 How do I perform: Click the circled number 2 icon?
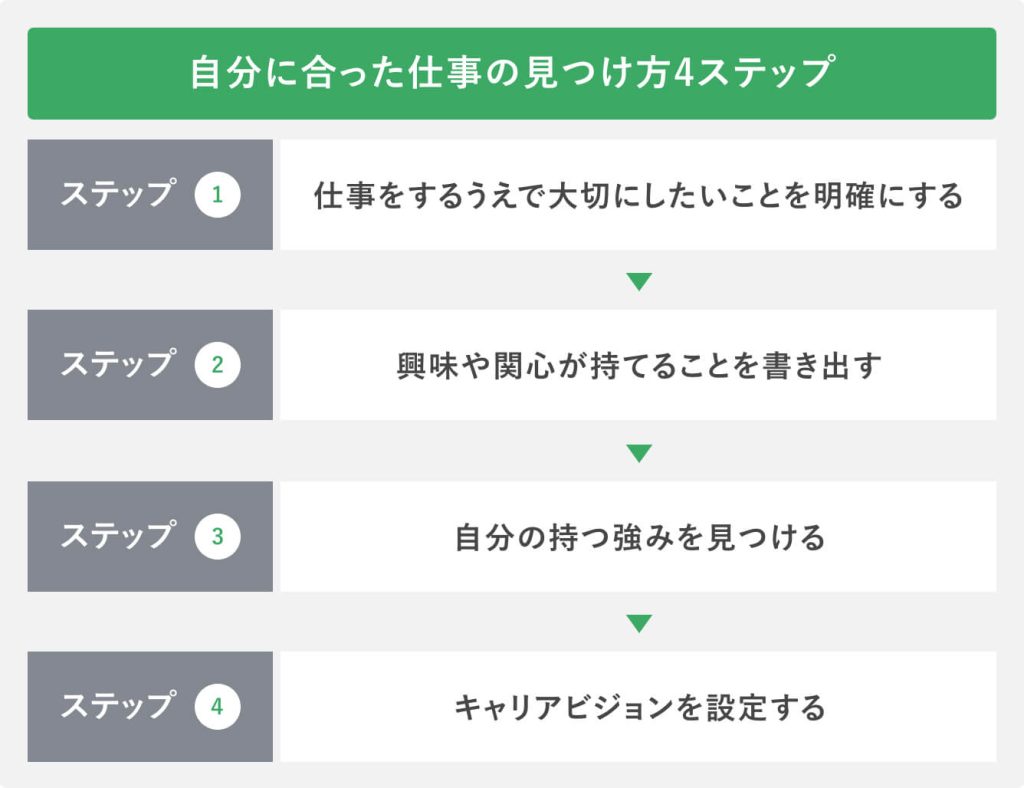coord(217,365)
